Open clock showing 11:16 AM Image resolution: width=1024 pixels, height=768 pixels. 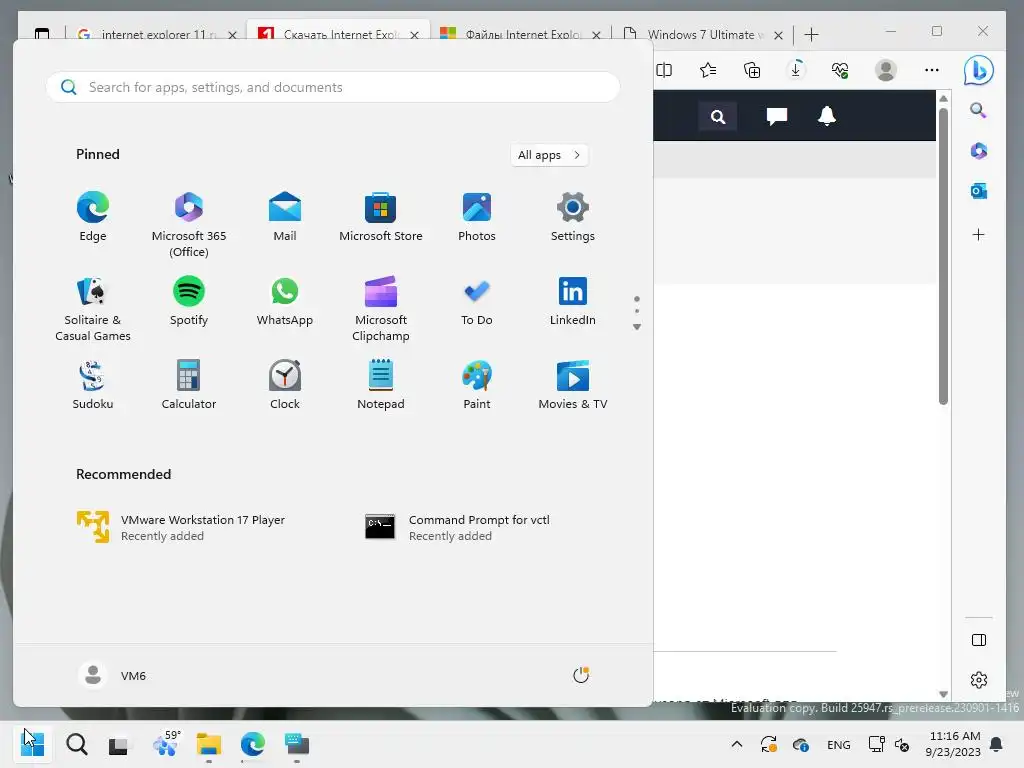(x=953, y=744)
